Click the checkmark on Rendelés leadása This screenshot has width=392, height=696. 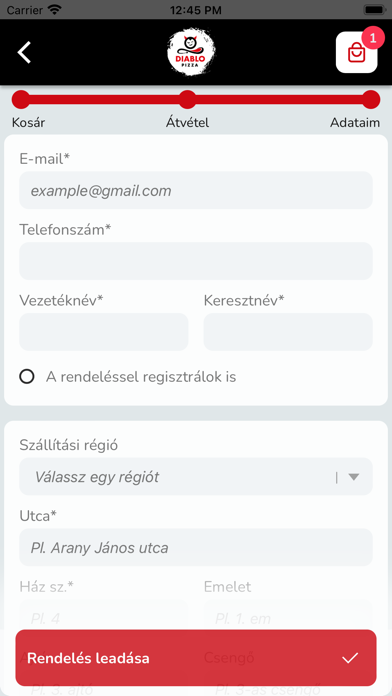350,658
